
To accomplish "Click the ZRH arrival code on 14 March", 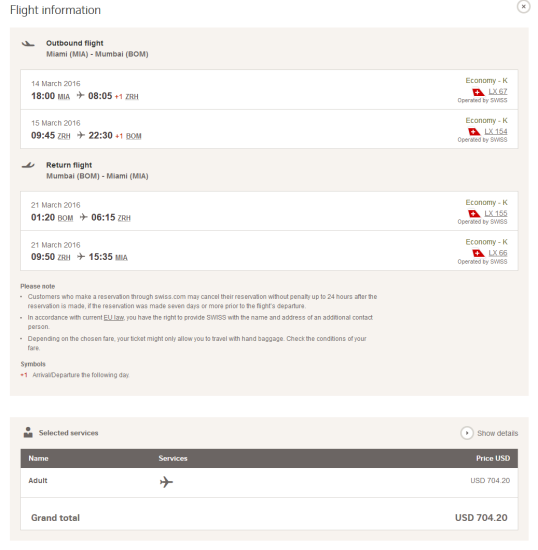I will pos(132,97).
